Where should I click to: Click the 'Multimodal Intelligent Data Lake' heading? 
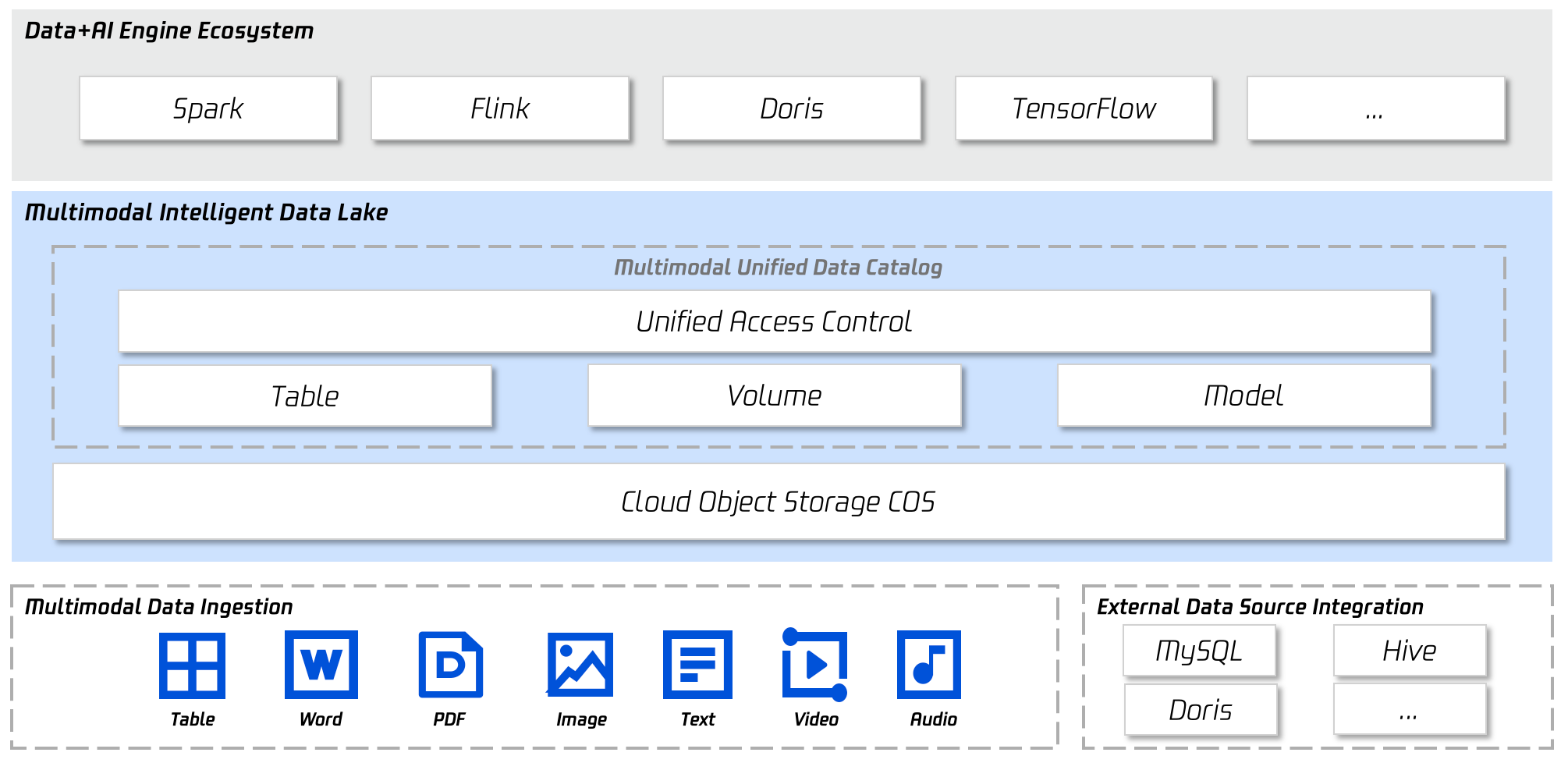(207, 212)
